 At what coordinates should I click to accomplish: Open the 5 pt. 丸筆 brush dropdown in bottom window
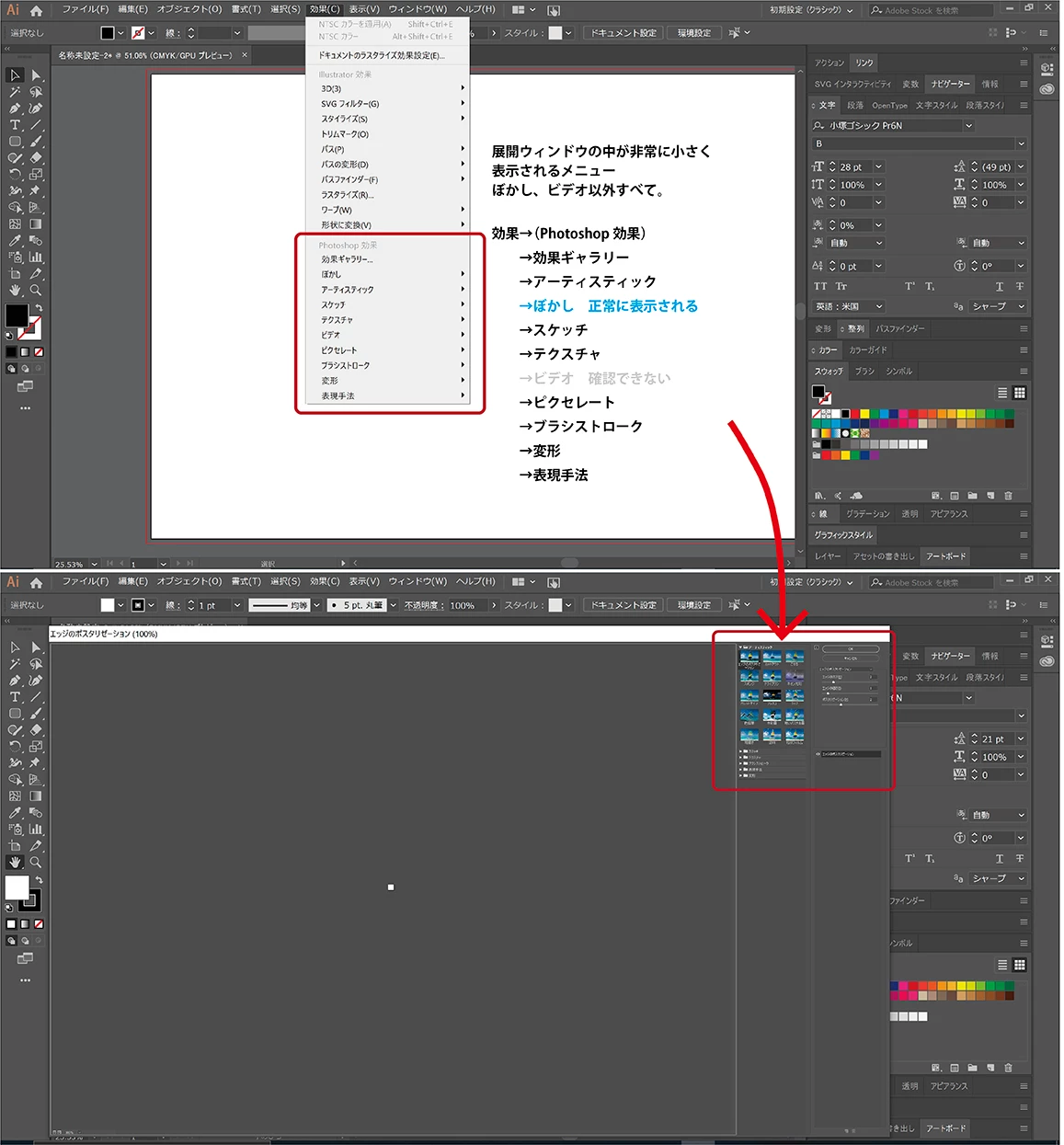point(394,605)
